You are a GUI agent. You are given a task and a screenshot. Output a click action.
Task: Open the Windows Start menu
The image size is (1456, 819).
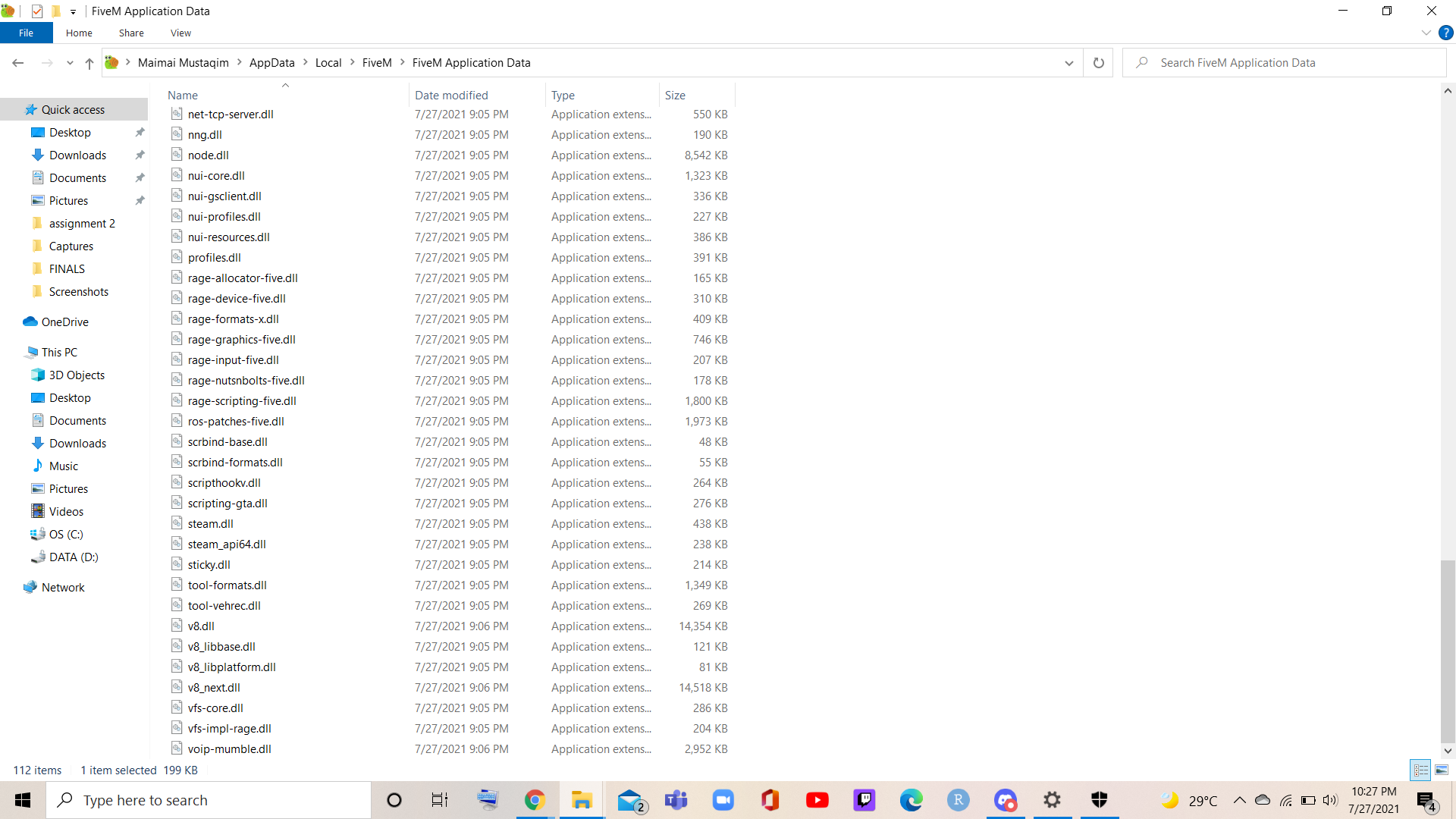(23, 800)
